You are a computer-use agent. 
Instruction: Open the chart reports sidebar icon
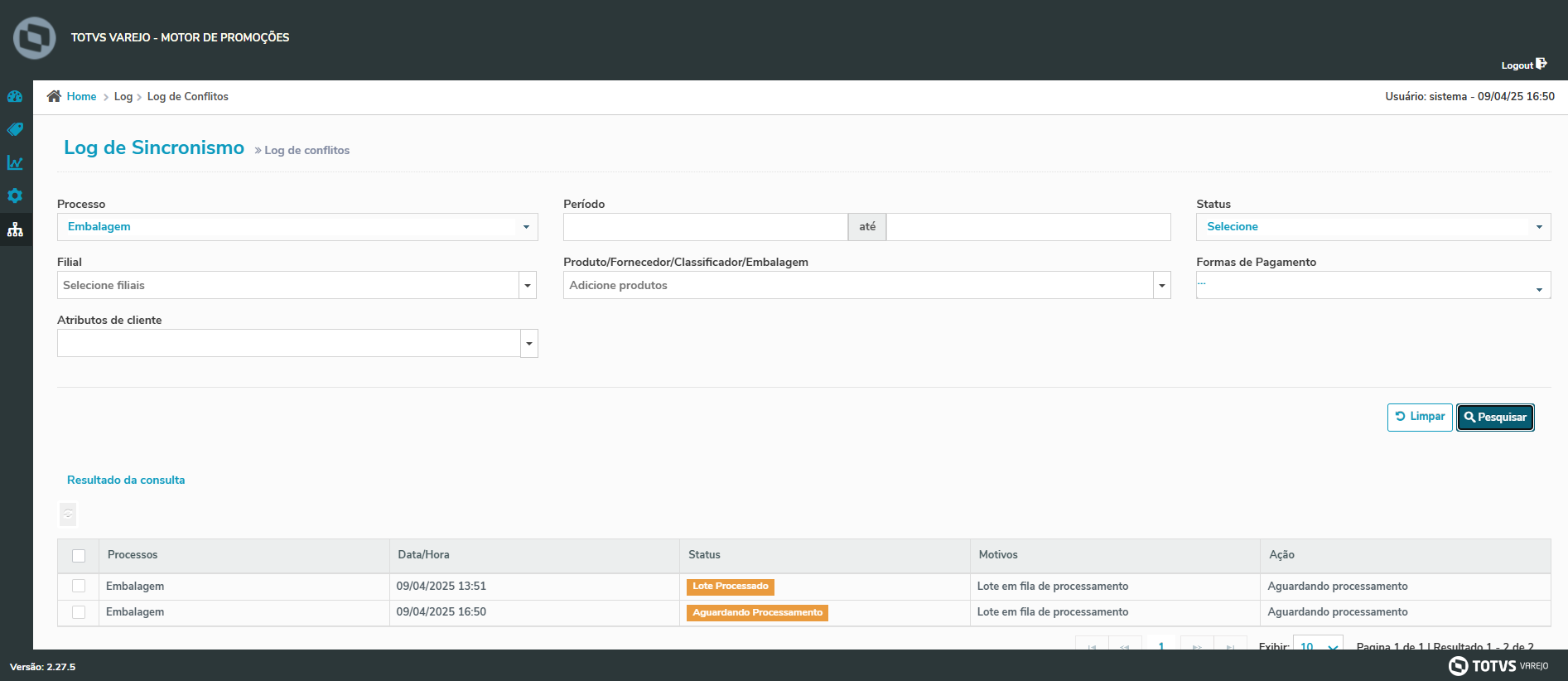click(x=15, y=162)
